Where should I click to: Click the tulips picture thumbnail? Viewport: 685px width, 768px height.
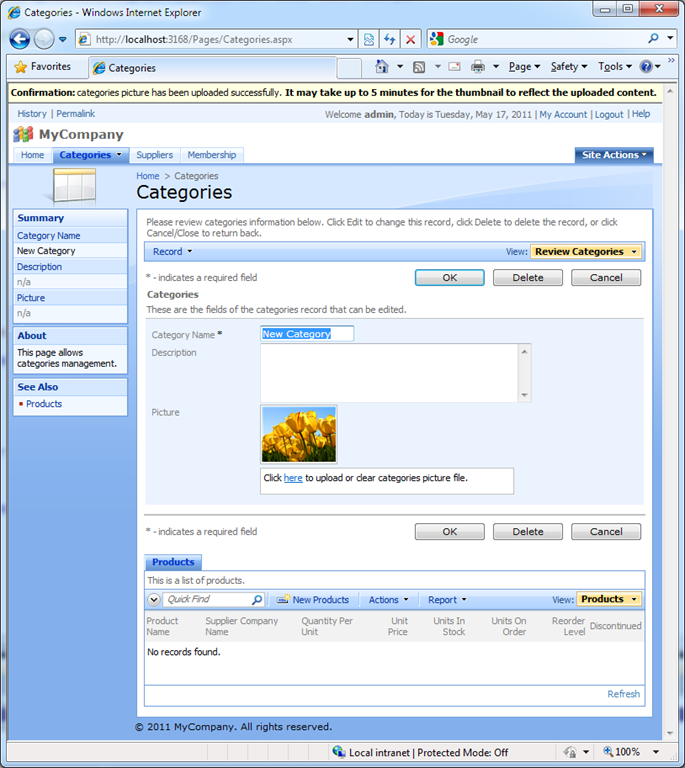[299, 434]
